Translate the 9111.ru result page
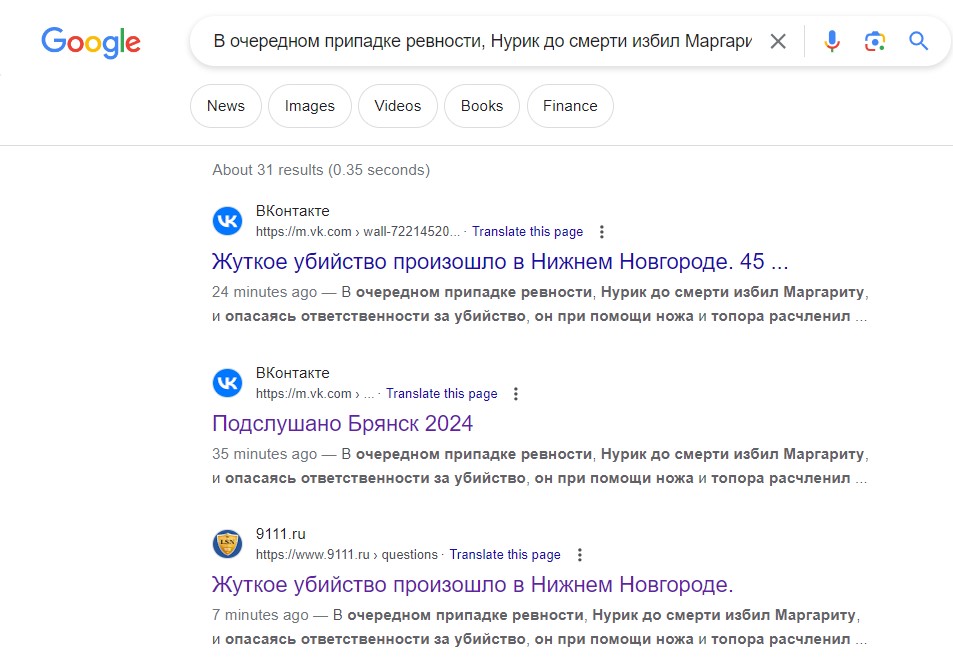Viewport: 953px width, 671px height. tap(505, 555)
